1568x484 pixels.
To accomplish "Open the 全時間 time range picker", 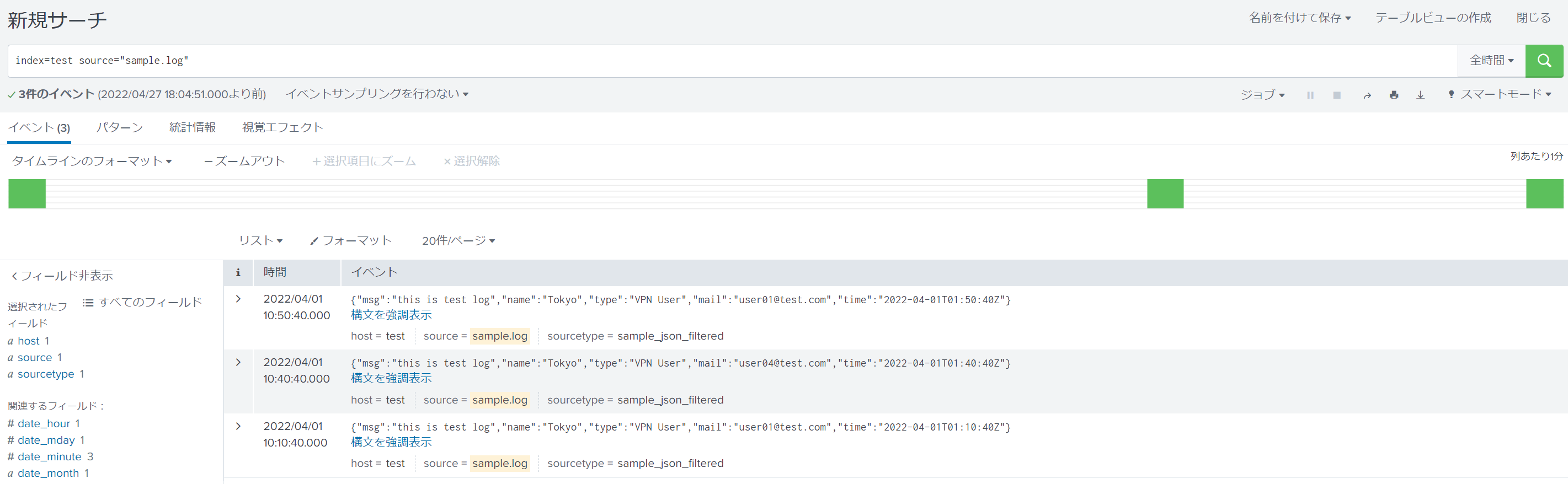I will (1491, 61).
